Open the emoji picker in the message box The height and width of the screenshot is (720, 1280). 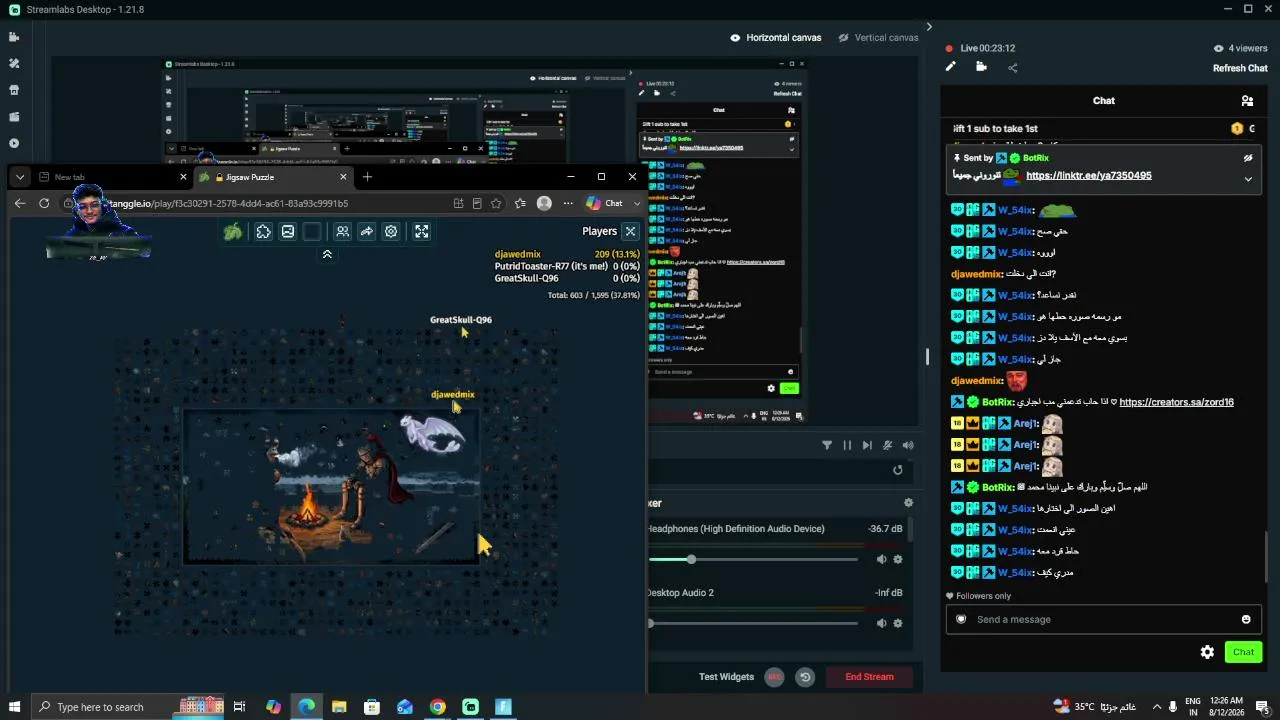(x=1246, y=619)
